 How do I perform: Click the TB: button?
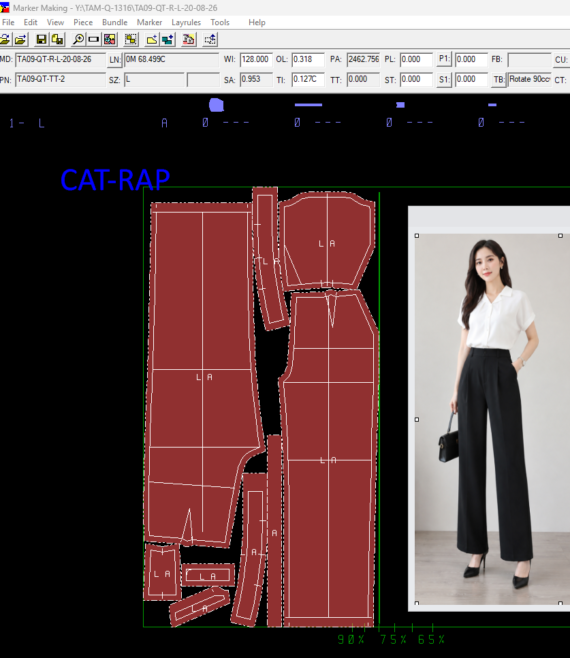point(499,80)
